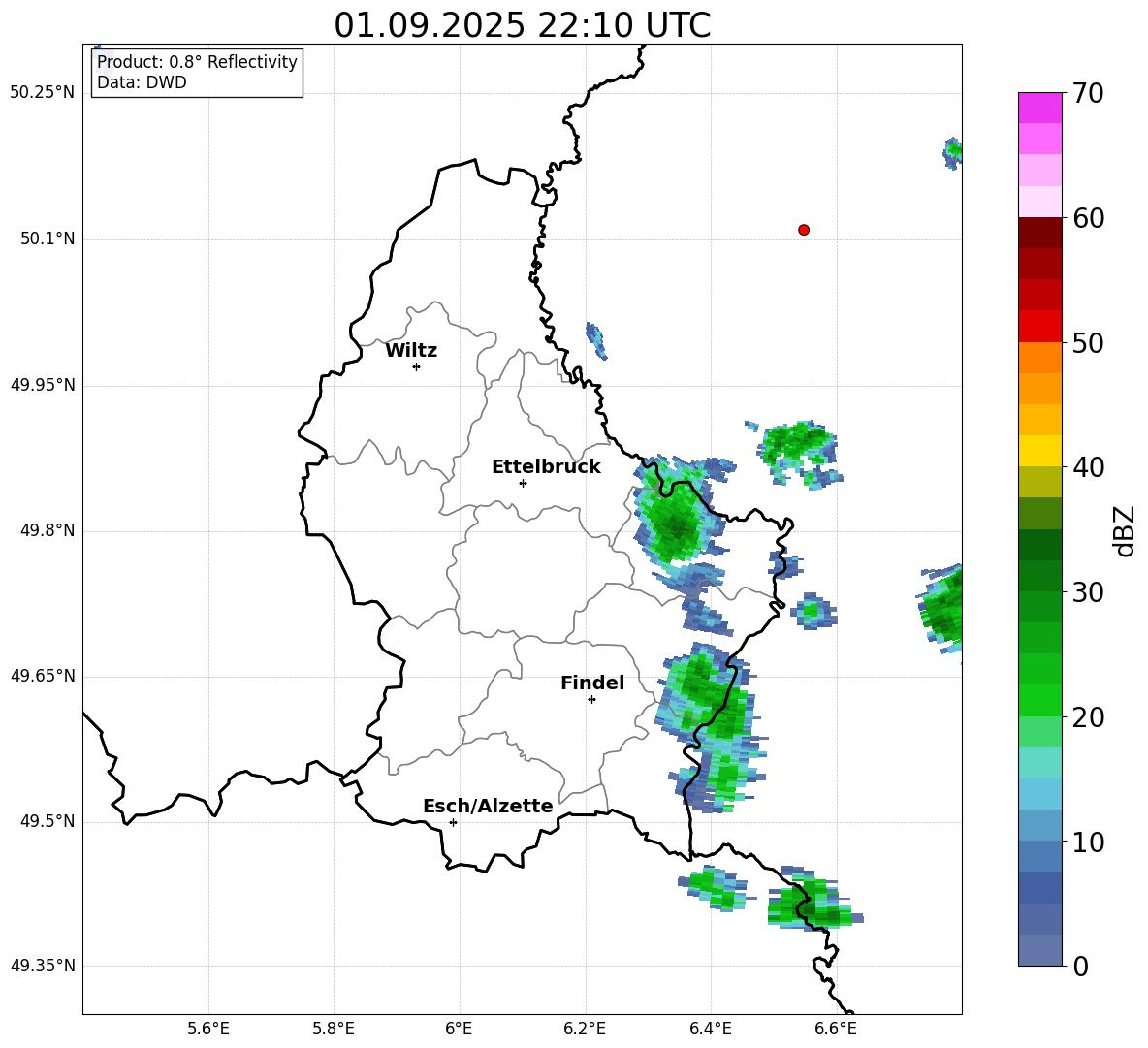
Task: Select the Esch/Alzette city label
Action: (x=488, y=806)
